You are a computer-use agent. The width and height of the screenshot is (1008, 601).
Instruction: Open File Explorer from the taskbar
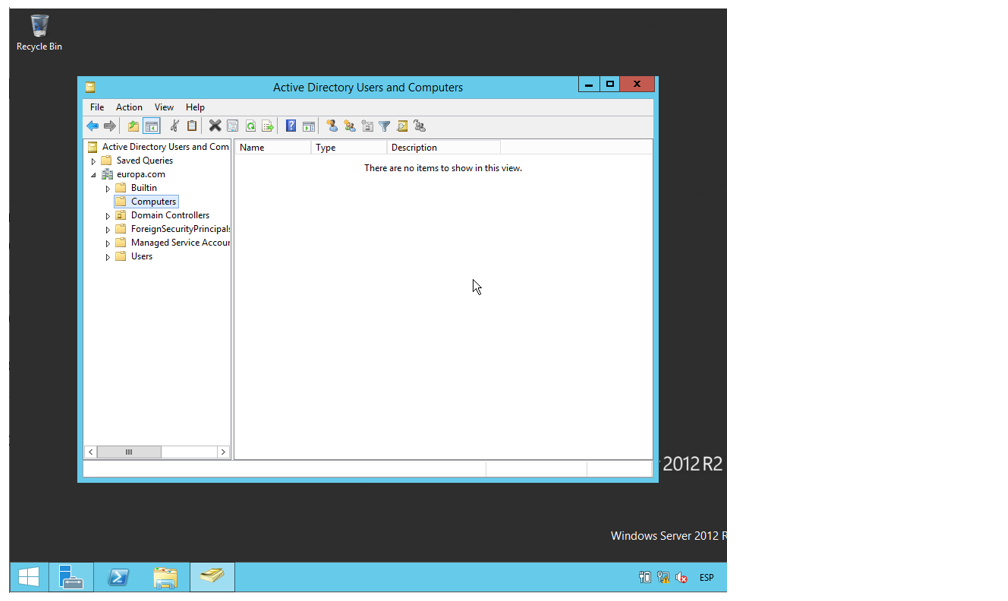pos(165,577)
